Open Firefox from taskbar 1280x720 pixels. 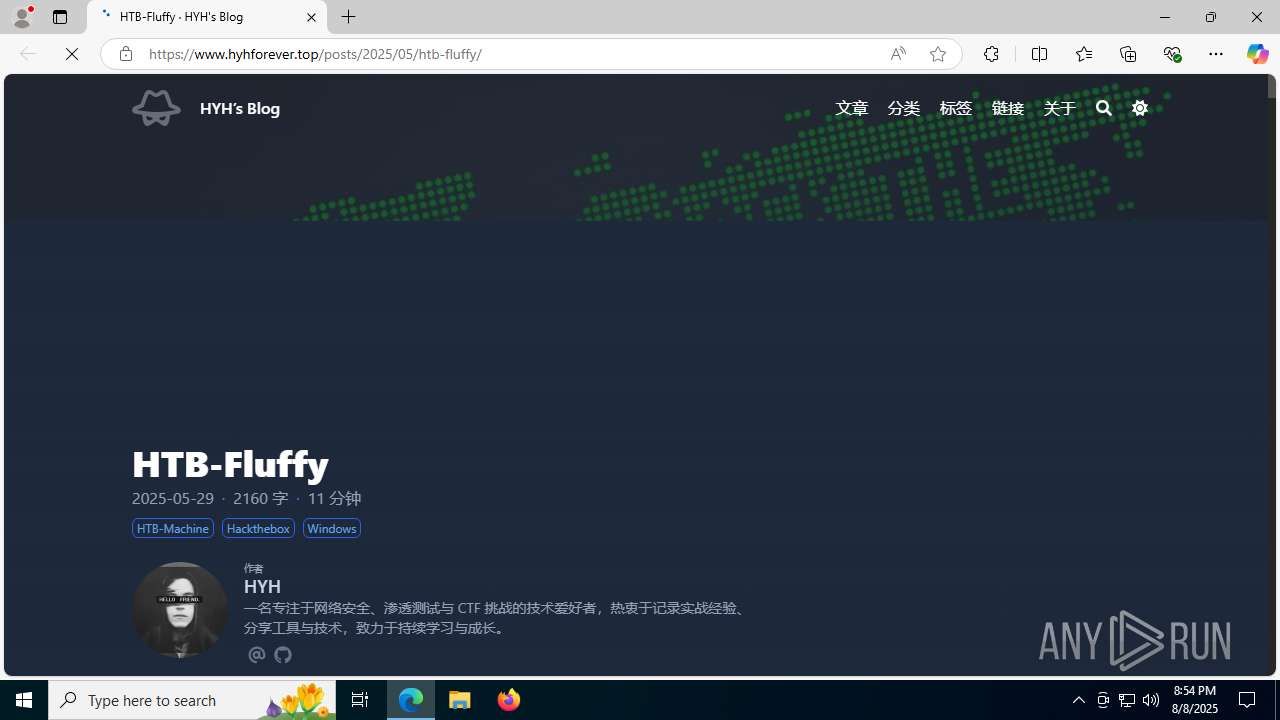[508, 700]
